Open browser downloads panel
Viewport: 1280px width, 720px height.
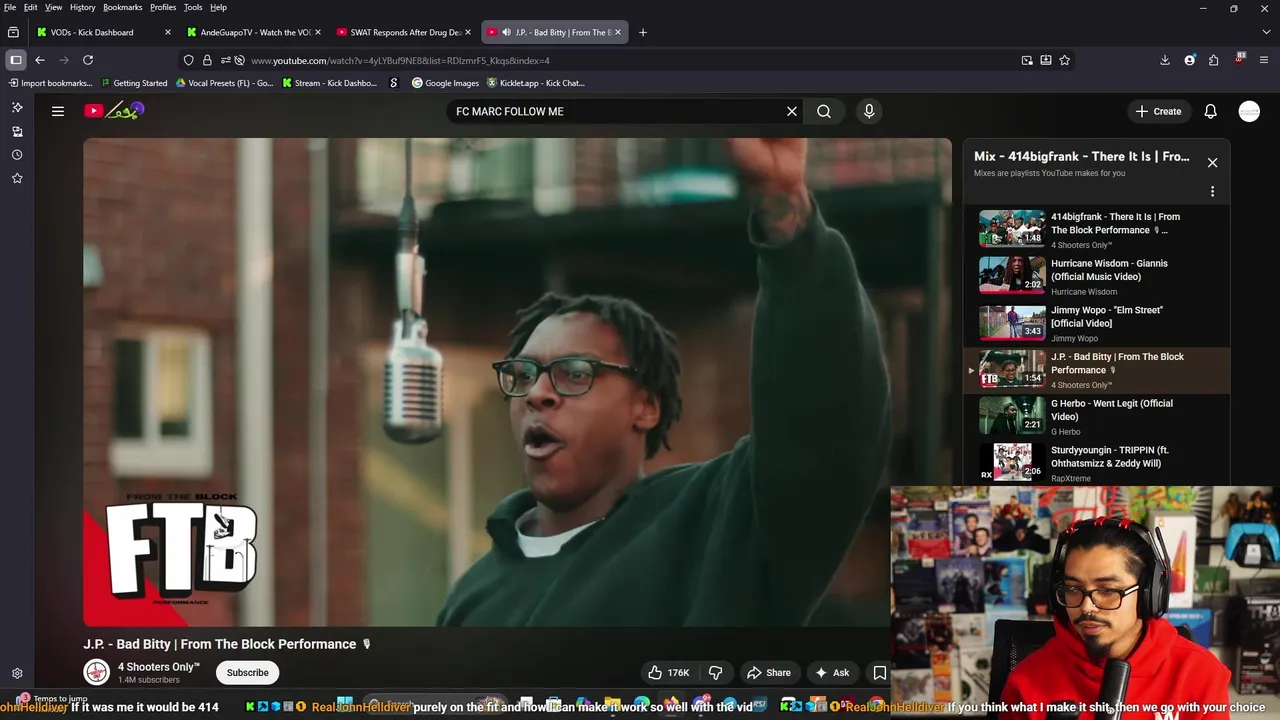tap(1165, 60)
